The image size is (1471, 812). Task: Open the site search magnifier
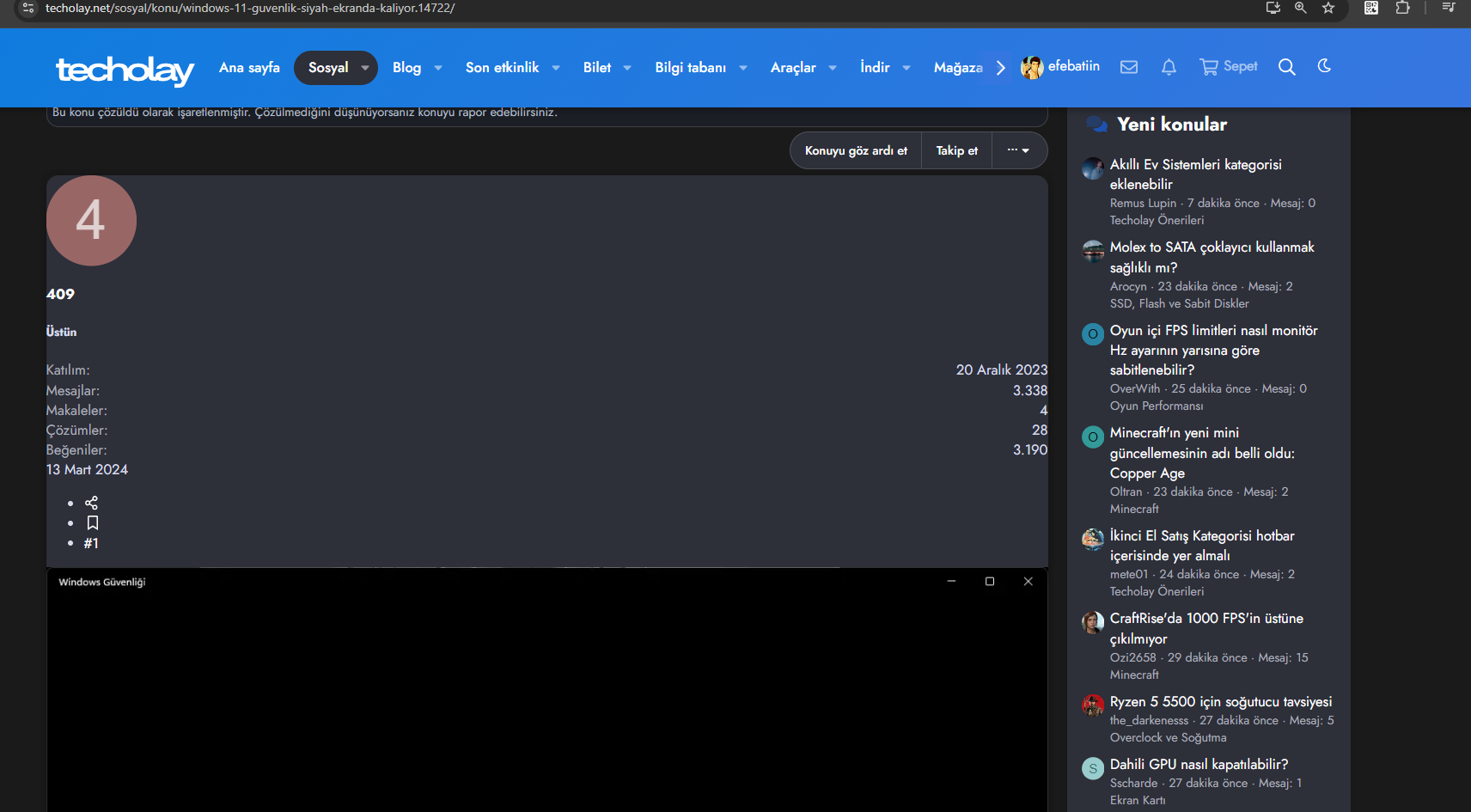coord(1286,67)
